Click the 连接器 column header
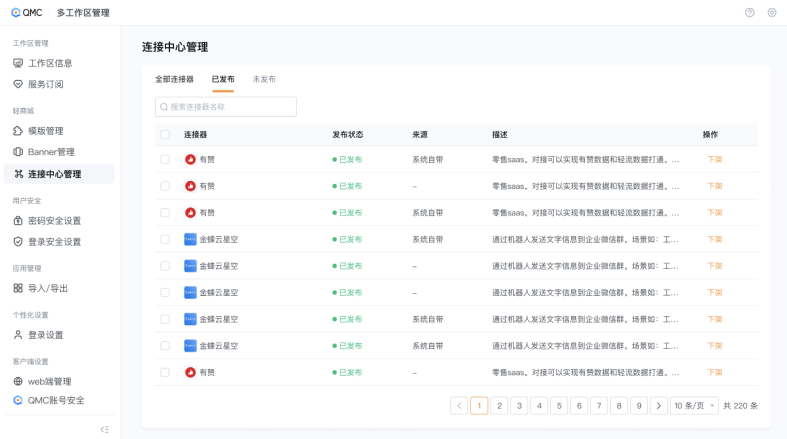The width and height of the screenshot is (787, 439). pyautogui.click(x=195, y=134)
